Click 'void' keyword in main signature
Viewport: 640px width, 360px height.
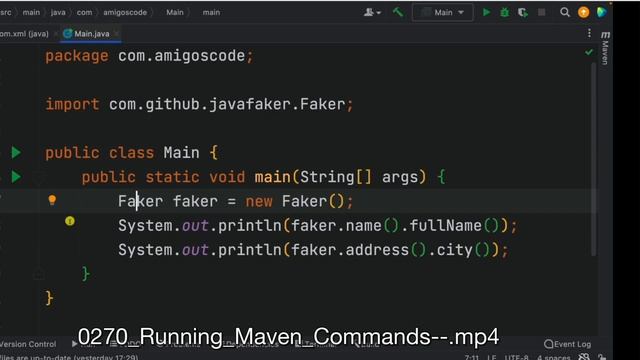pyautogui.click(x=227, y=177)
